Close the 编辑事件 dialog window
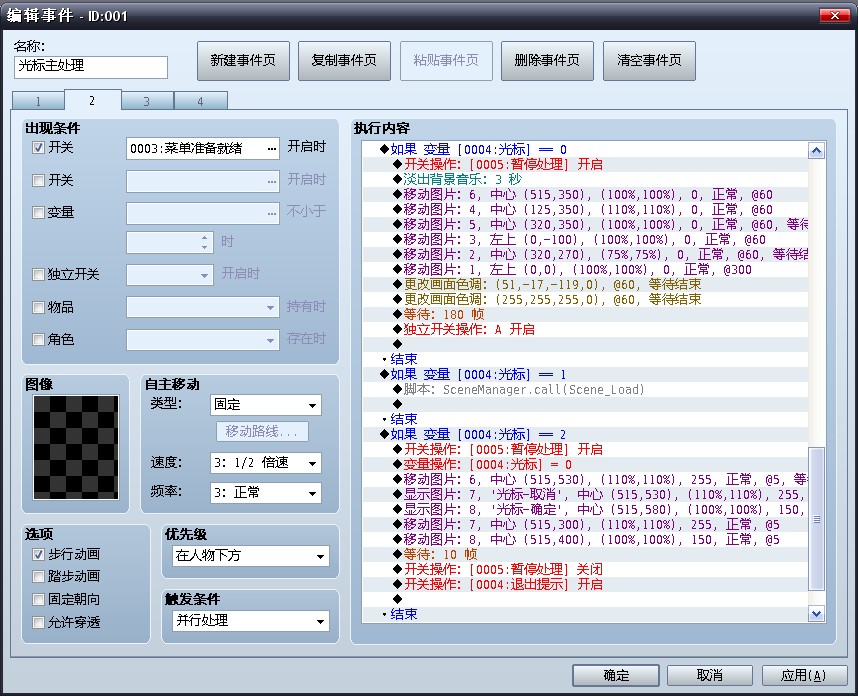 point(834,15)
